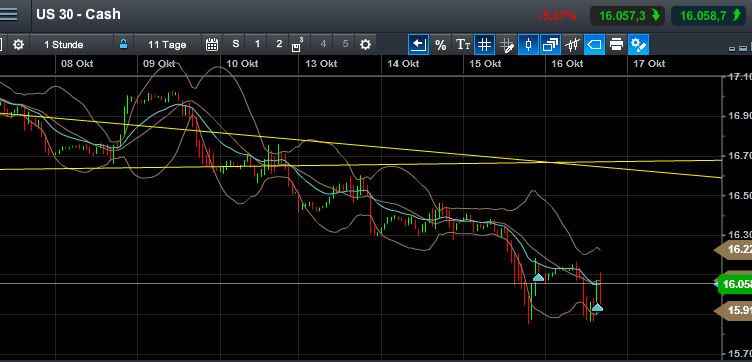The image size is (752, 362).
Task: Open the stacked windows layout icon
Action: click(x=550, y=45)
